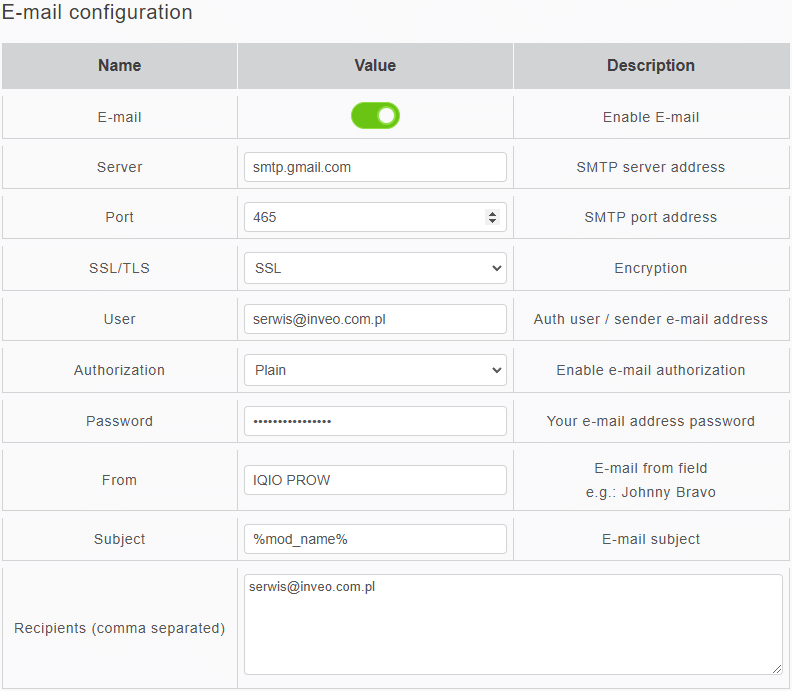
Task: Grab the Recipients text area resize handle
Action: click(776, 668)
